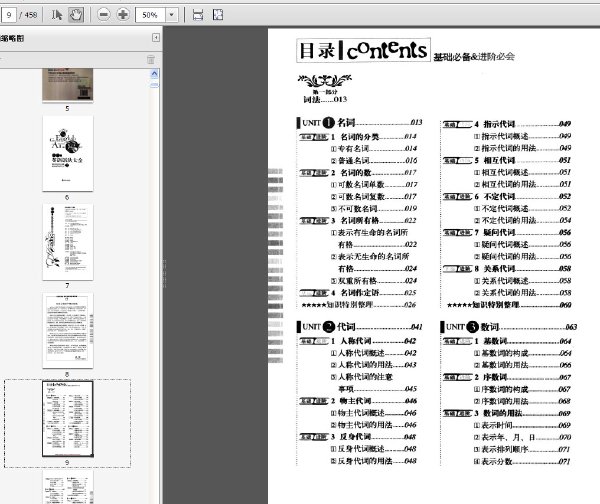
Task: Click the fit one full page icon
Action: coord(218,15)
